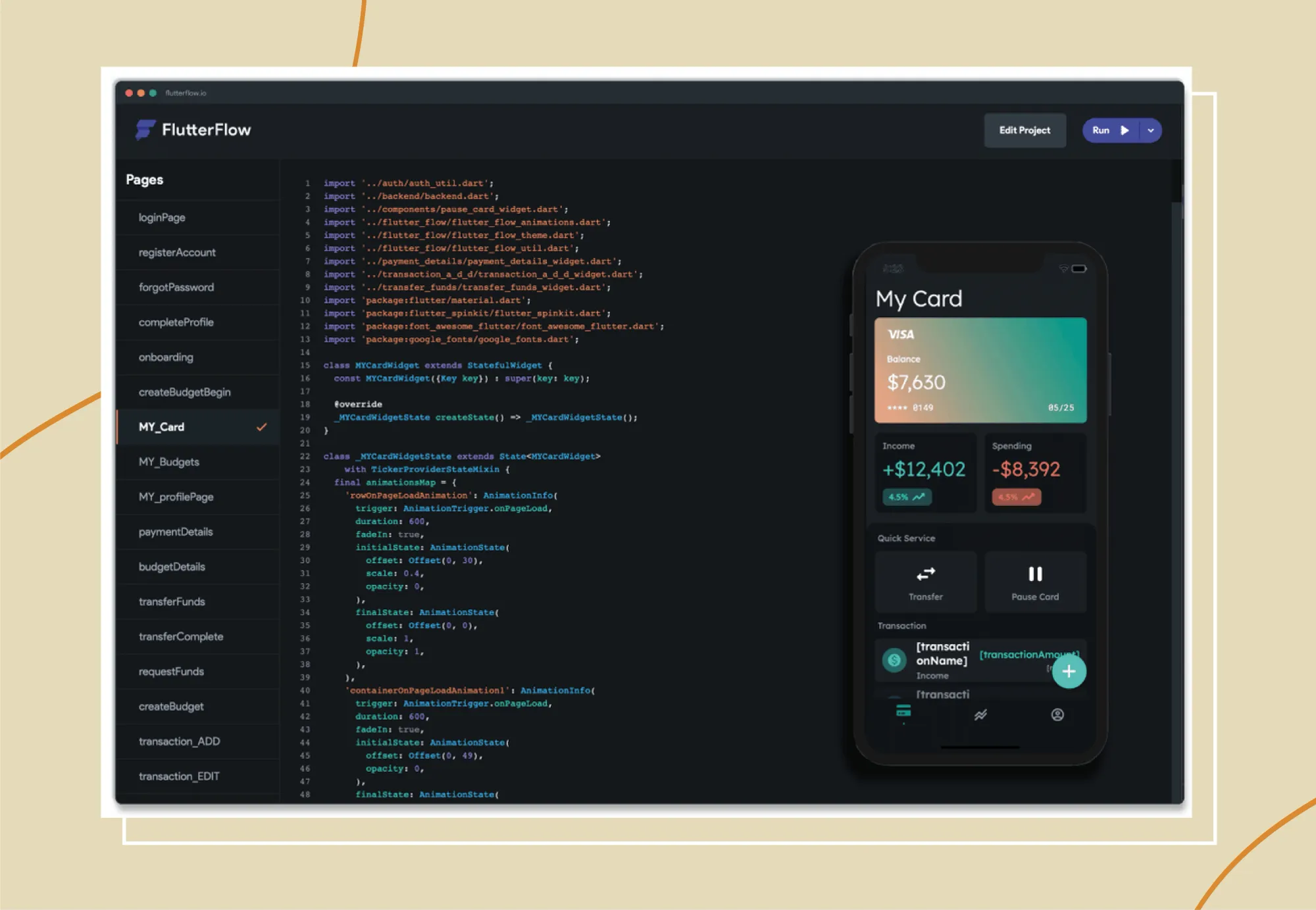Open the loginPage page
The image size is (1316, 910).
(197, 218)
